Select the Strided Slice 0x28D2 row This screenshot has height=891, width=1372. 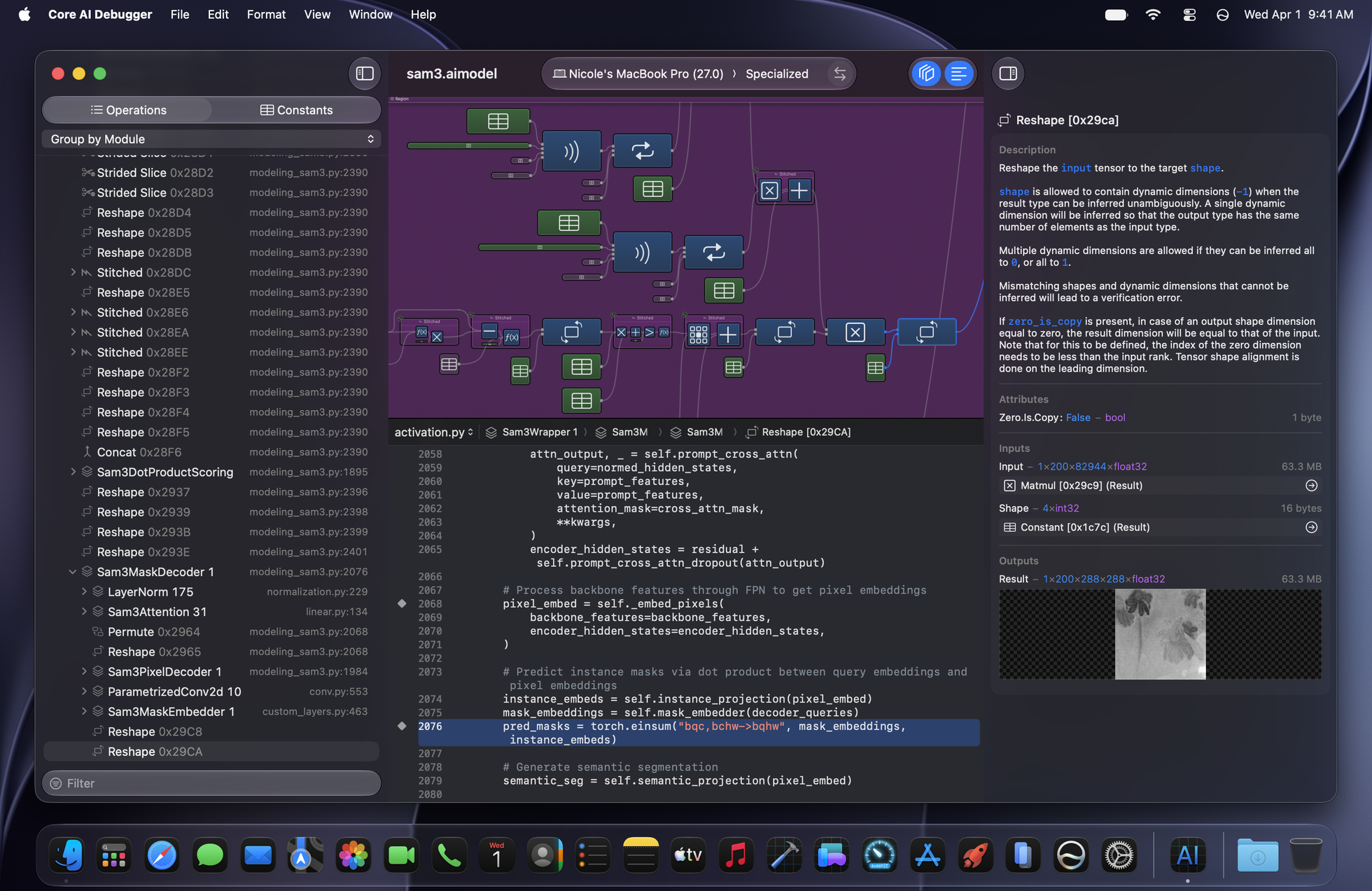pyautogui.click(x=211, y=172)
